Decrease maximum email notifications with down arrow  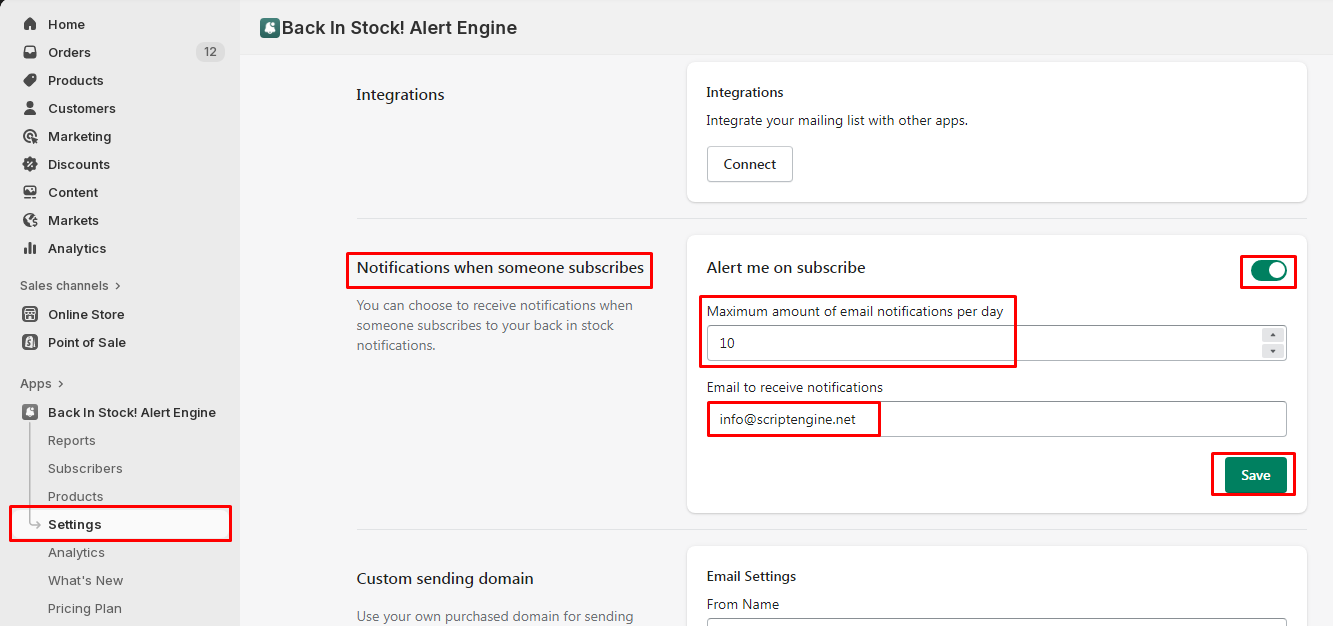coord(1273,351)
